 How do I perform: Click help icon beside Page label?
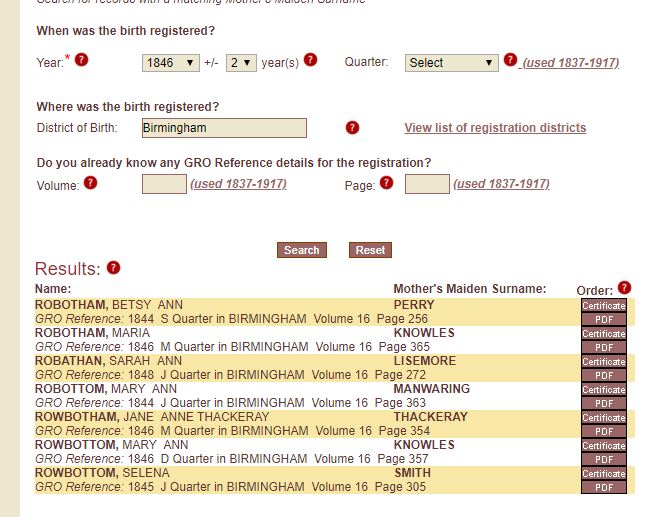tap(386, 182)
